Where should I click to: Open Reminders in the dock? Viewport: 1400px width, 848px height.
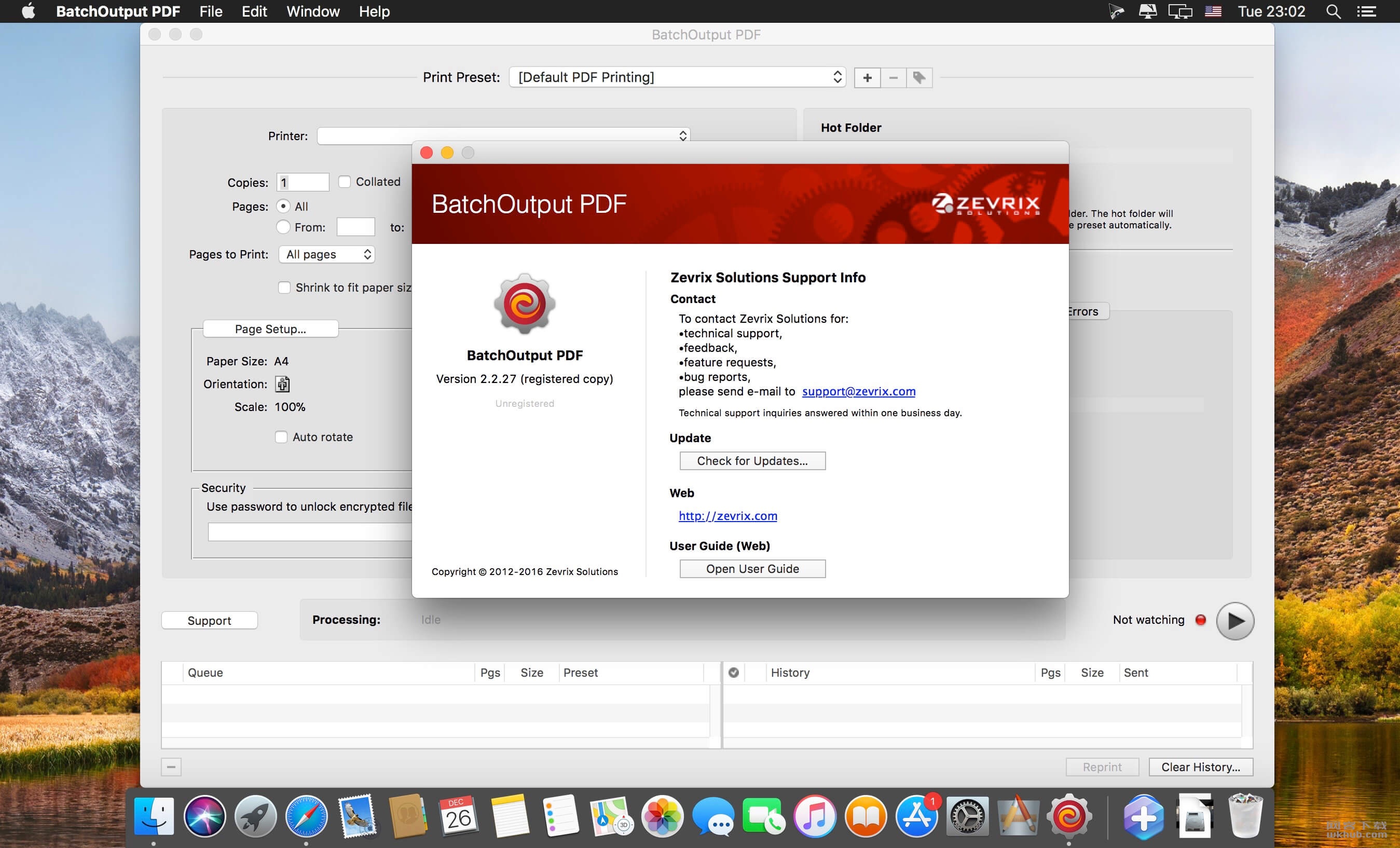[x=561, y=816]
